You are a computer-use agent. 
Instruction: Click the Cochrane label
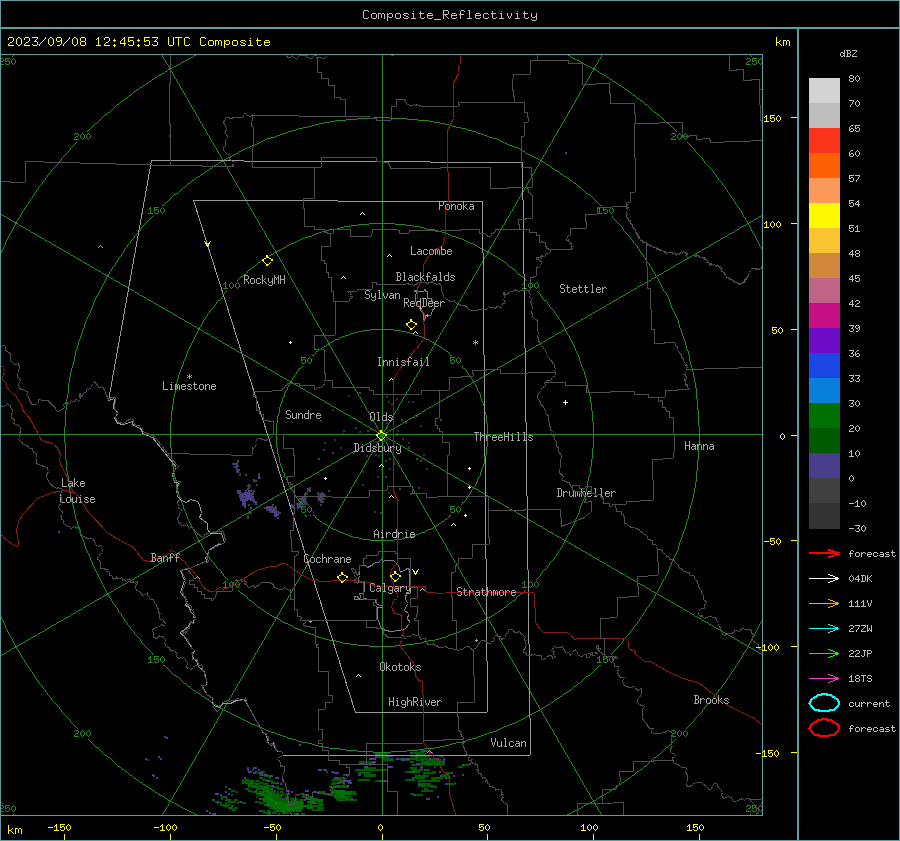(x=327, y=559)
